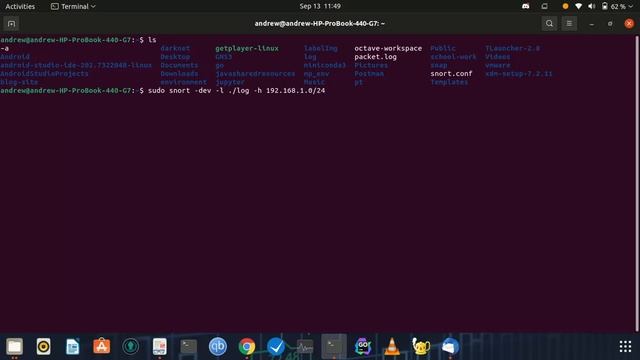640x360 pixels.
Task: Click the 'javasharedresources' directory name
Action: point(255,73)
